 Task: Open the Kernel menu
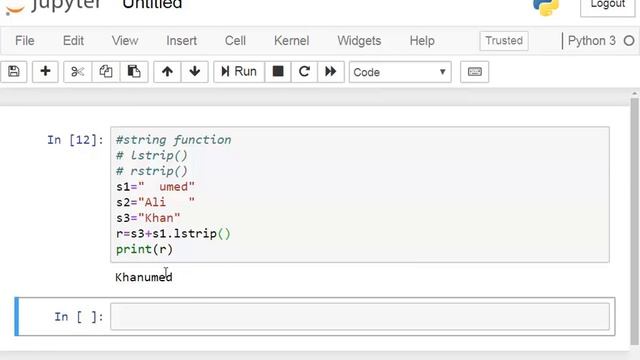(291, 41)
